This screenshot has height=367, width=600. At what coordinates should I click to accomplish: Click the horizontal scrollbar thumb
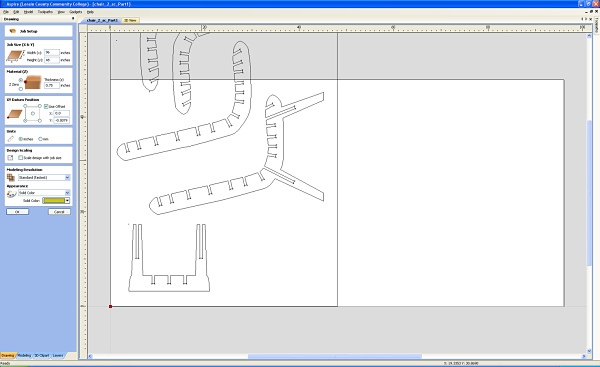coord(335,356)
